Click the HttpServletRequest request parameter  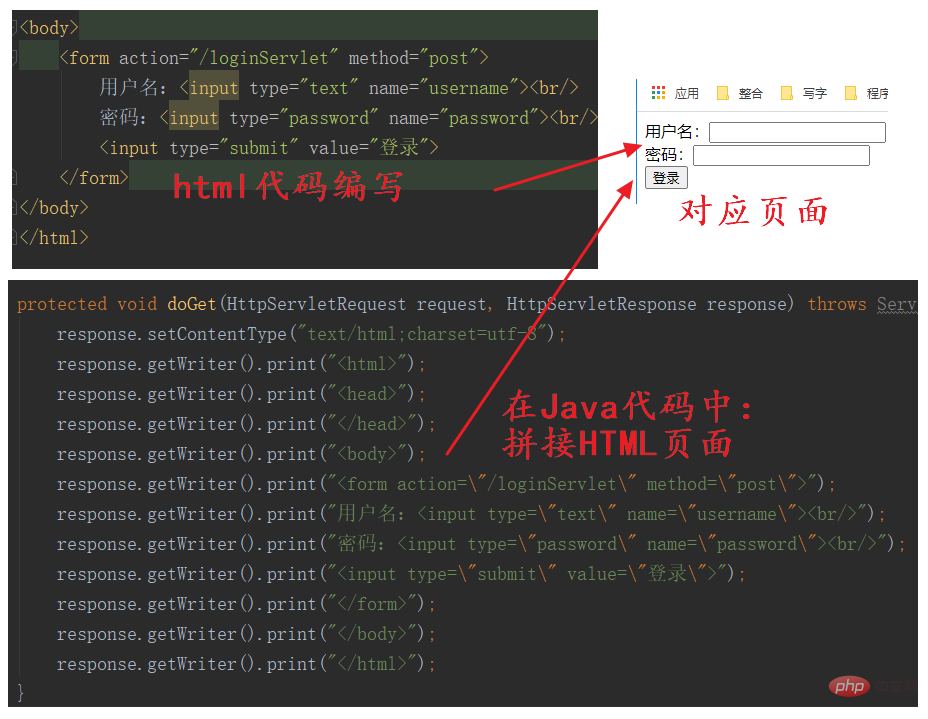(x=356, y=304)
